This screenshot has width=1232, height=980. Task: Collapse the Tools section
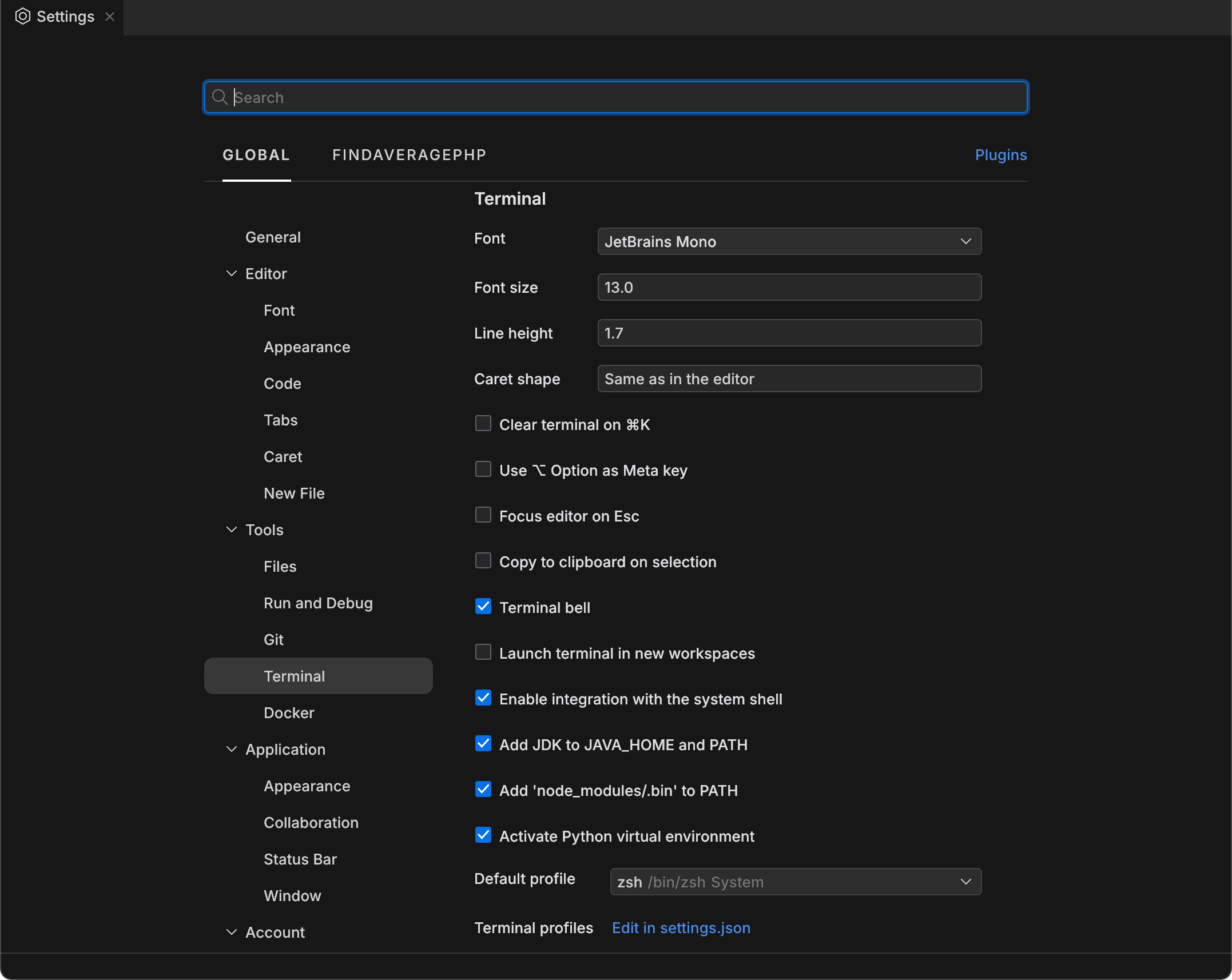231,529
